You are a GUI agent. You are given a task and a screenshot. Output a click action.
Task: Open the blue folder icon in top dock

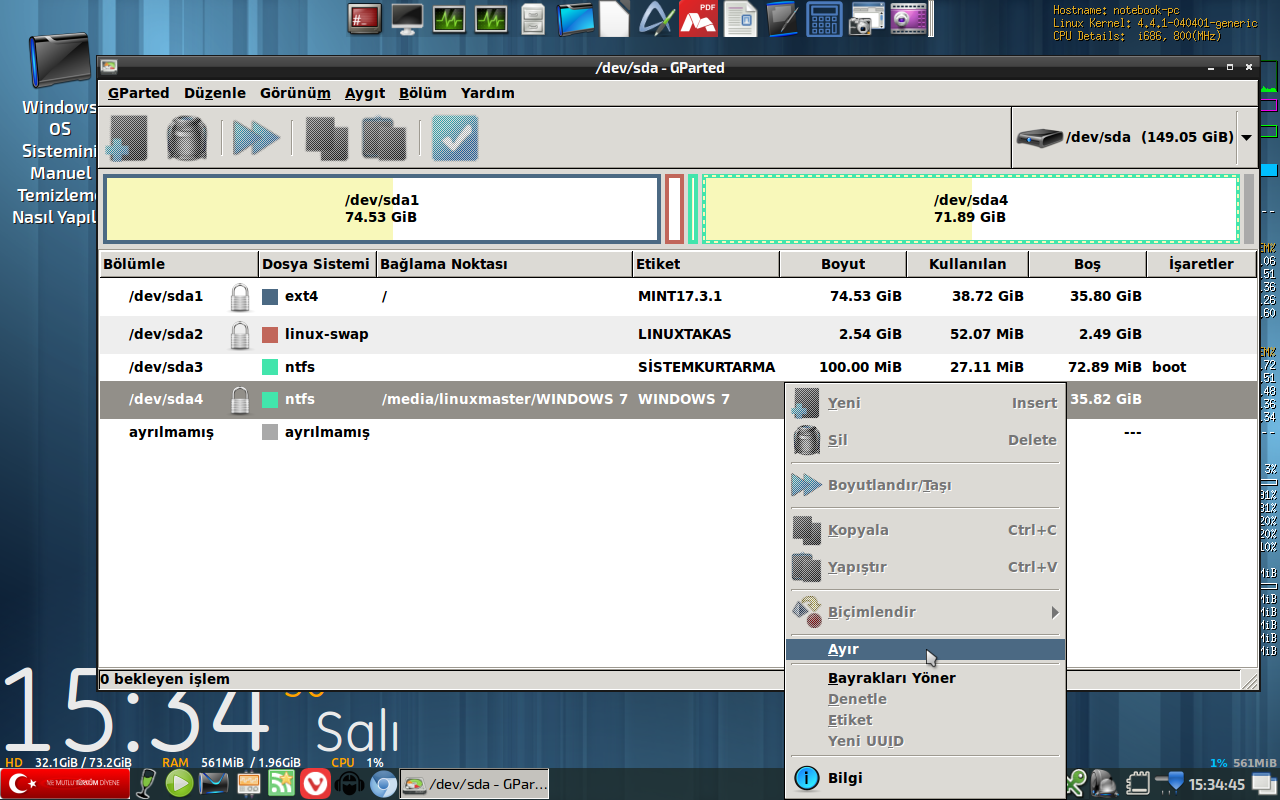(576, 18)
